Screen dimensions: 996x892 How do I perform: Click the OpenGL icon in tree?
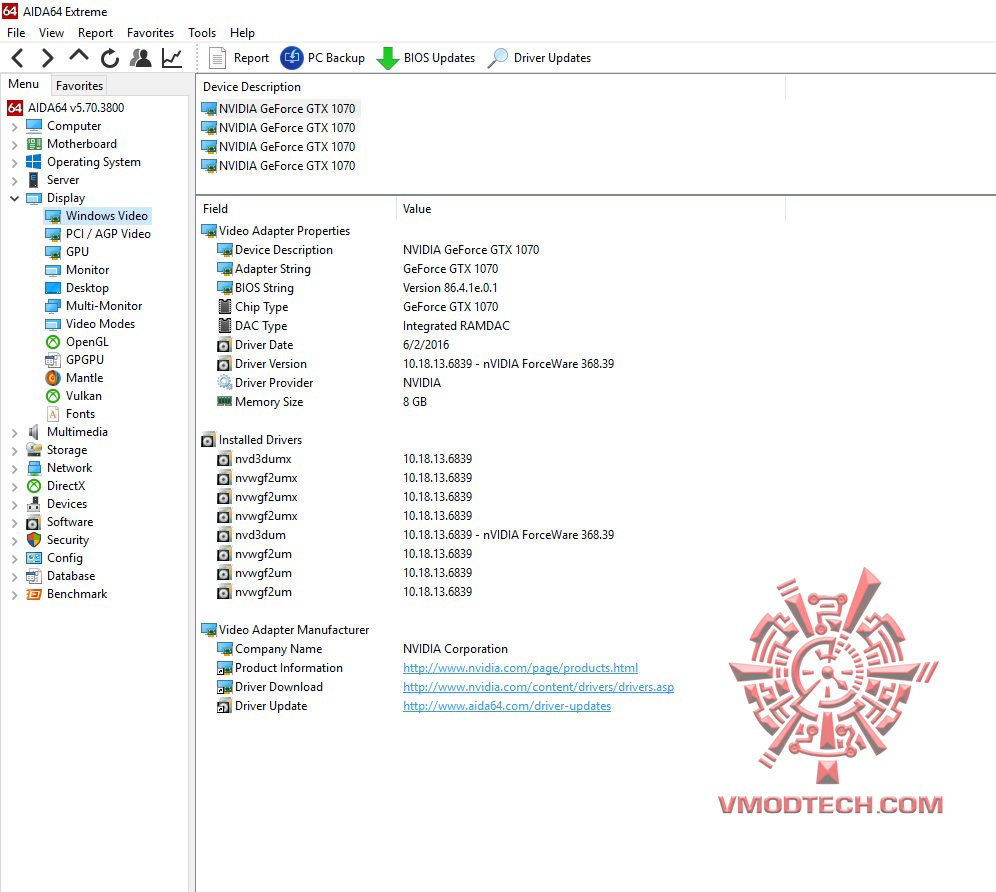click(53, 342)
